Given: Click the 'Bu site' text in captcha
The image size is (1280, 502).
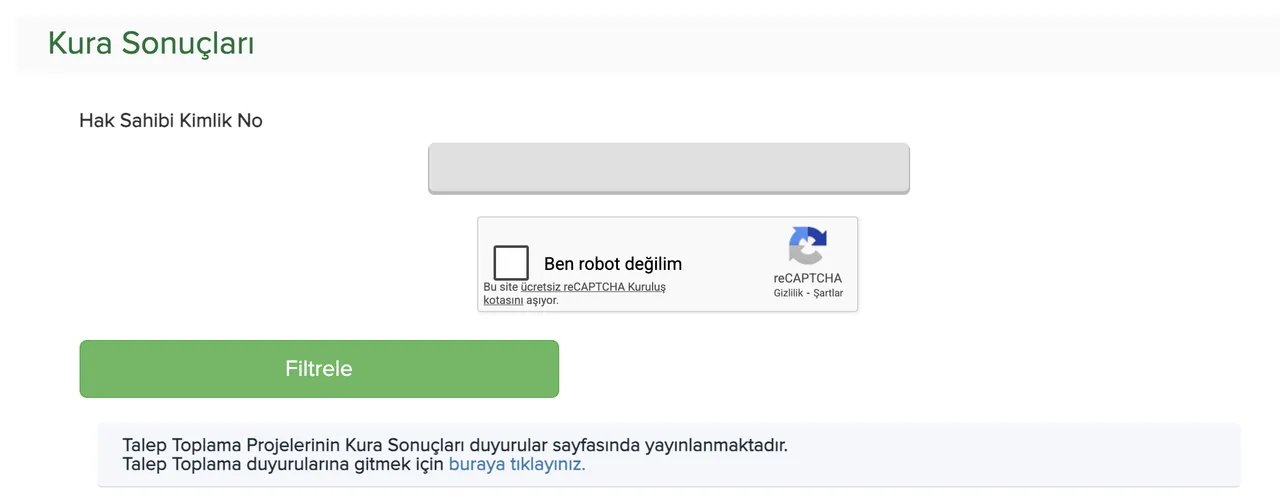Looking at the screenshot, I should (x=500, y=287).
